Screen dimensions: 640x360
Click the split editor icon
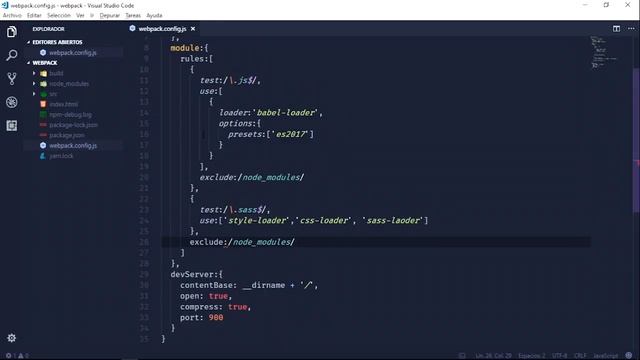616,29
